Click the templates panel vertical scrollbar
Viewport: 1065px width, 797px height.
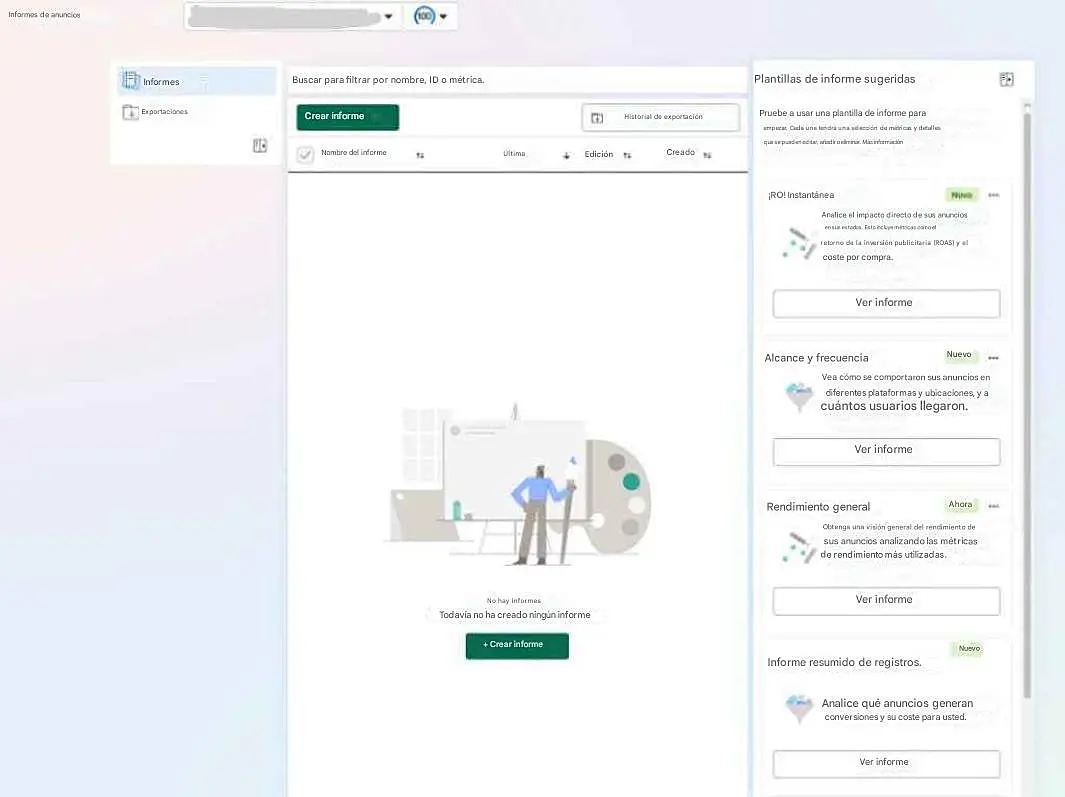1026,400
